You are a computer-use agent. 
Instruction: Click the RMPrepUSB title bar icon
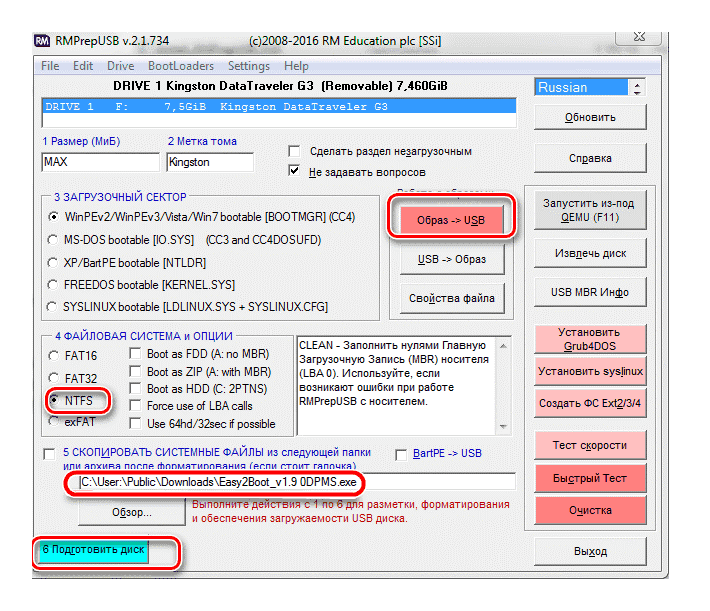pos(42,41)
